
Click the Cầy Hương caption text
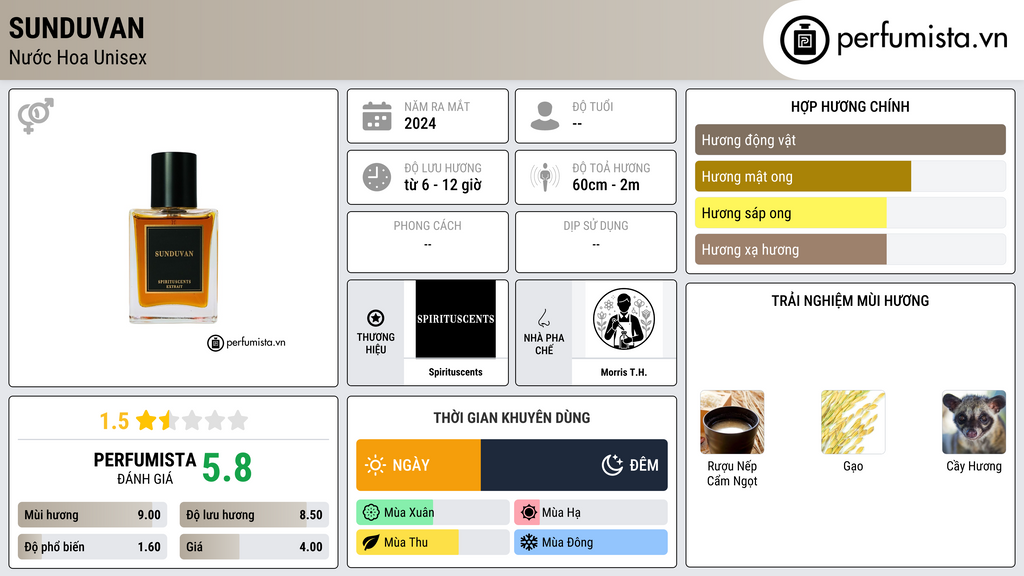coord(974,466)
